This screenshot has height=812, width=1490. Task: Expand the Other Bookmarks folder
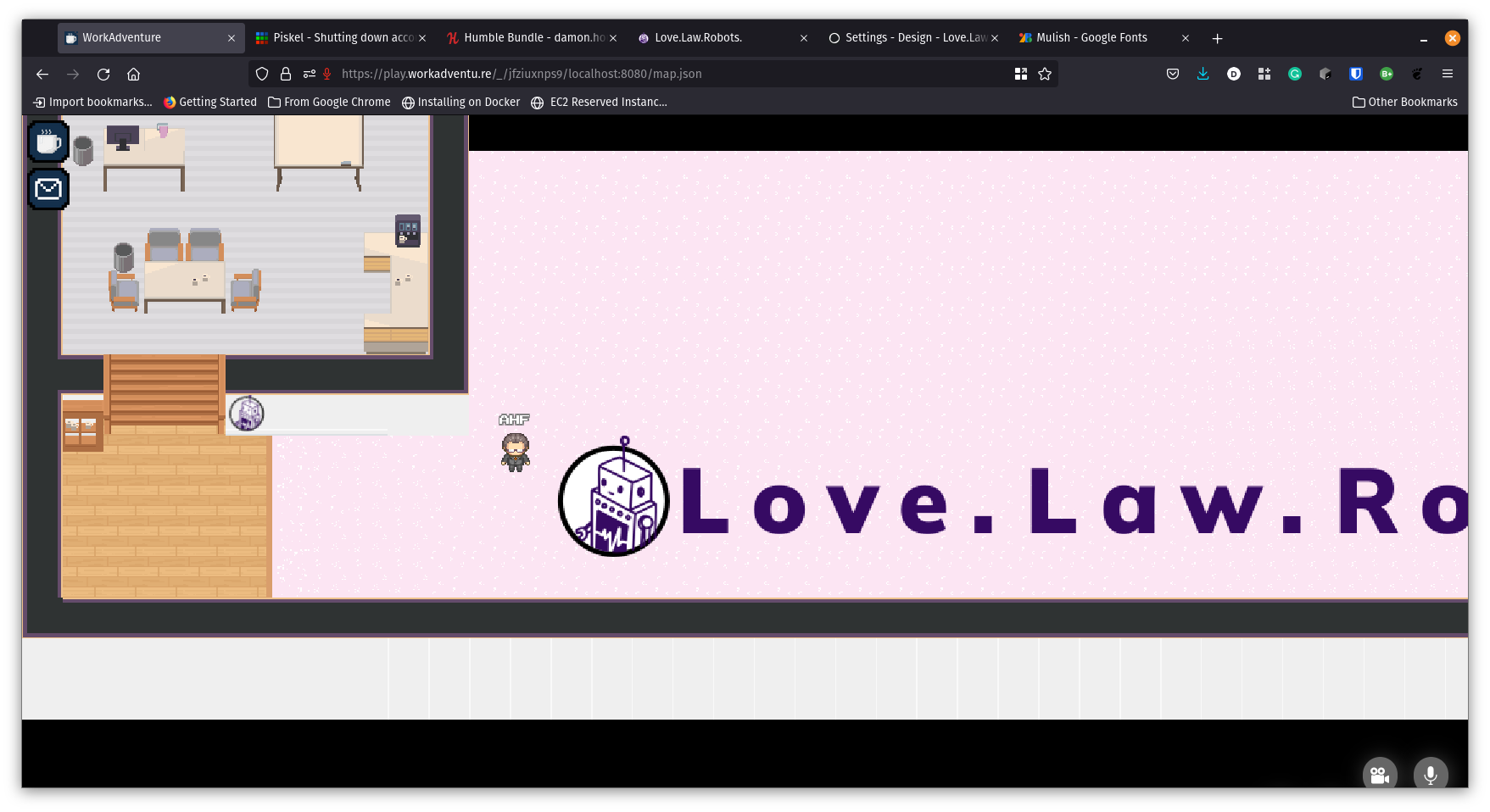[x=1404, y=102]
